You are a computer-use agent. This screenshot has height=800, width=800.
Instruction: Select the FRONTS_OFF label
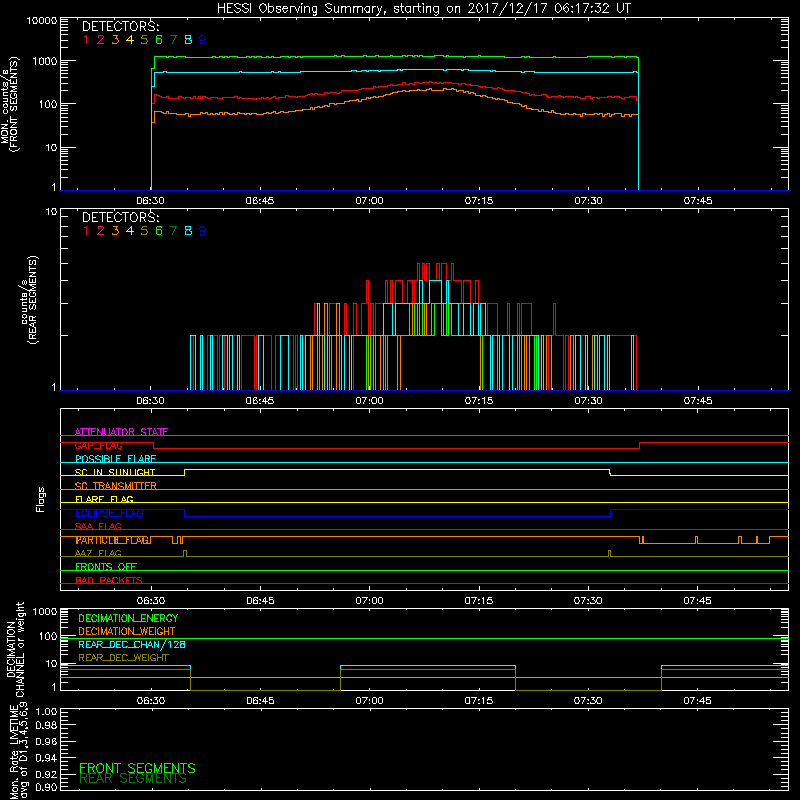[x=106, y=567]
